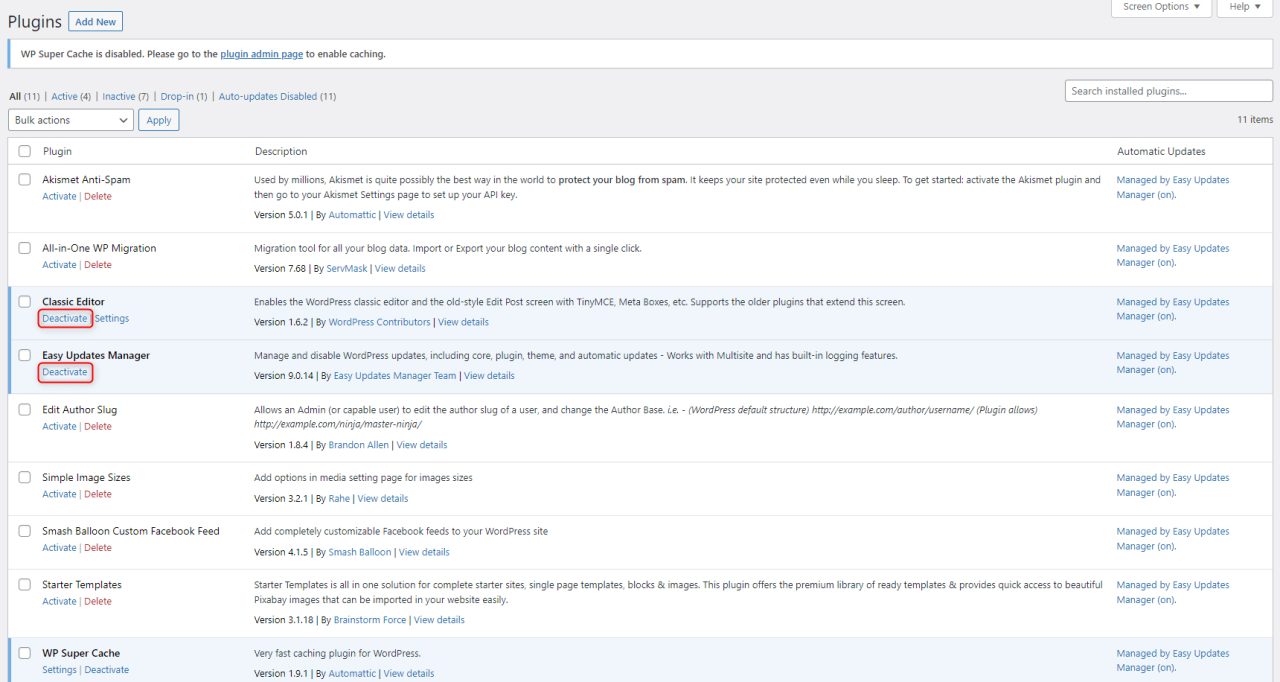Screen dimensions: 1280x682
Task: Open WP Super Cache Settings
Action: click(59, 669)
